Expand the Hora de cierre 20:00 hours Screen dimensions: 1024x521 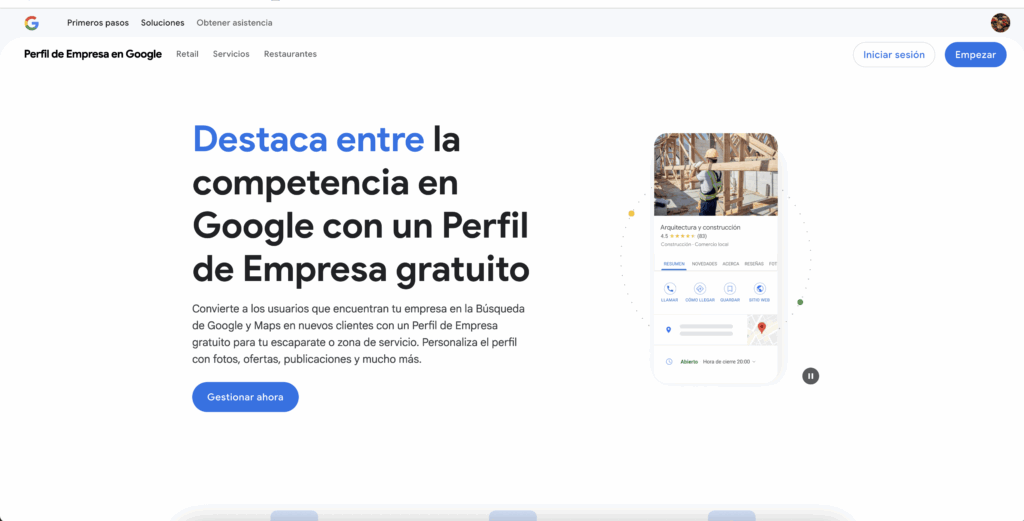[x=729, y=361]
